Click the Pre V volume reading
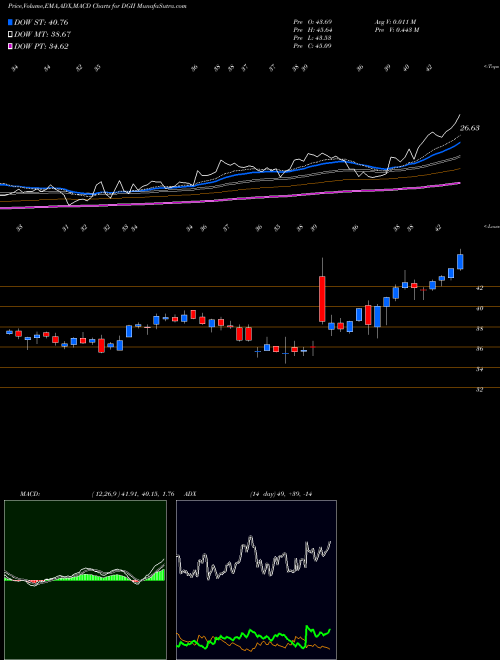500x660 pixels. pyautogui.click(x=396, y=30)
